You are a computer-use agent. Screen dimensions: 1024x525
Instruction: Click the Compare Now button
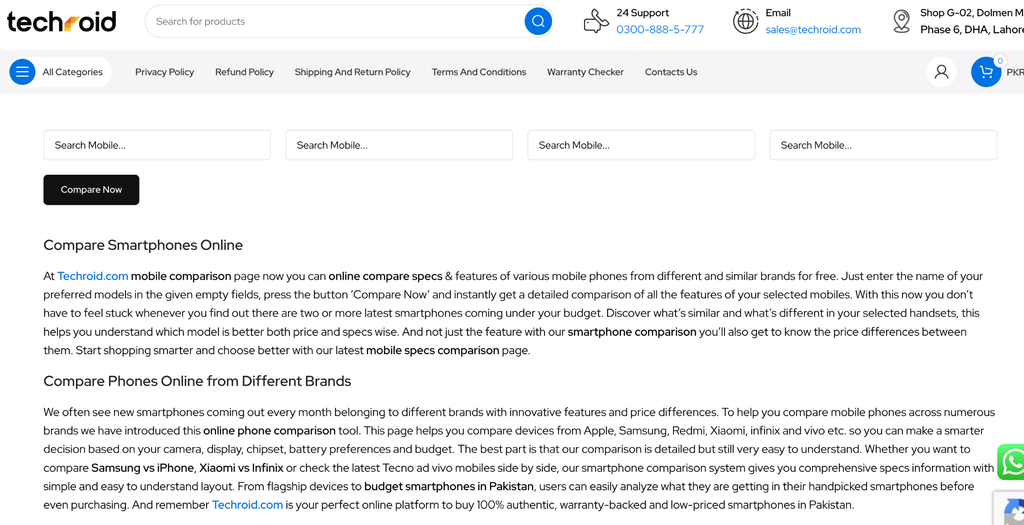91,189
